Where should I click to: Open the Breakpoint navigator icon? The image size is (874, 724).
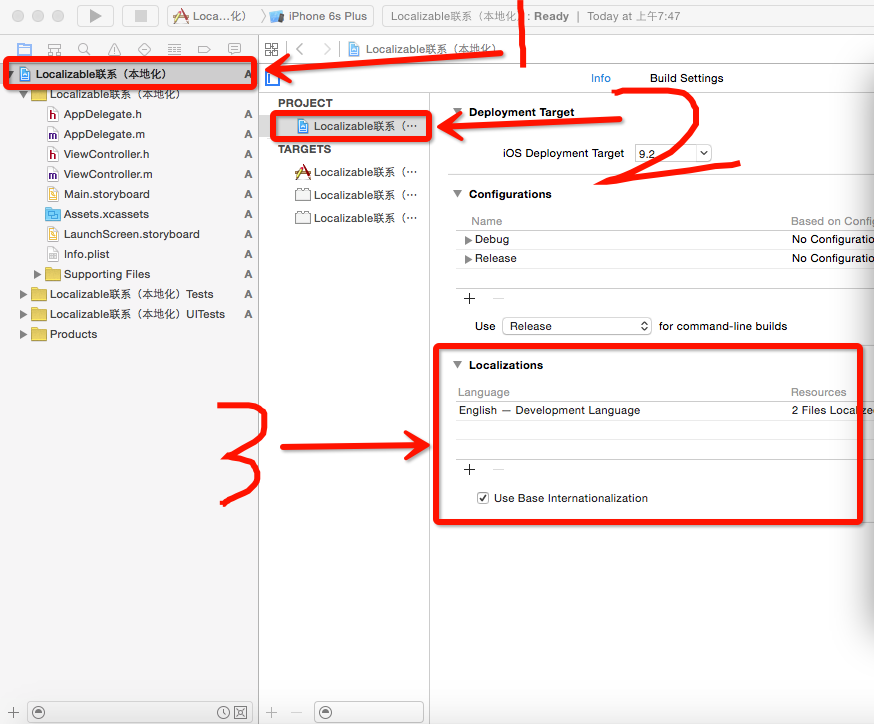pyautogui.click(x=204, y=49)
